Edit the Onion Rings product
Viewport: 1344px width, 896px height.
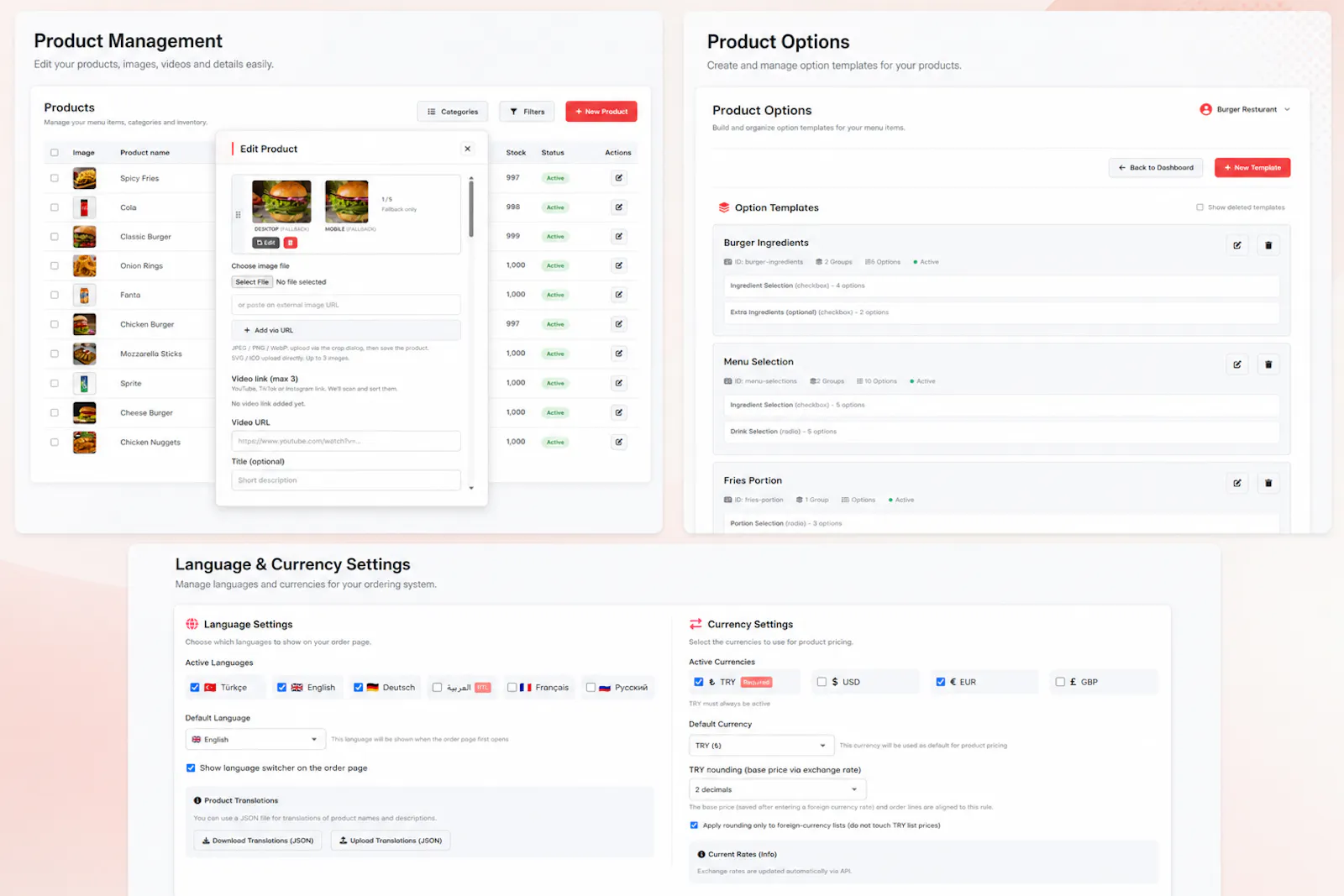[619, 265]
